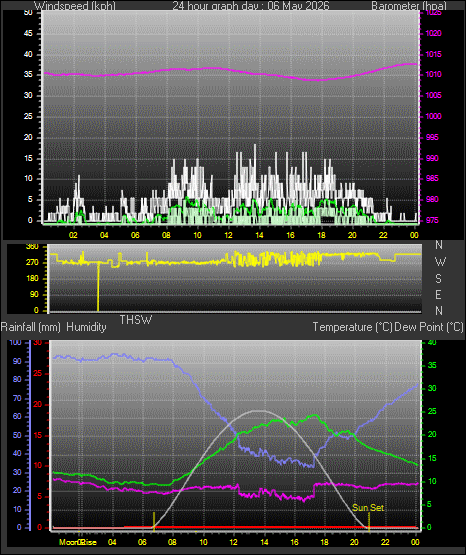The height and width of the screenshot is (555, 466).
Task: Click the E compass label on direction graph
Action: pos(438,294)
